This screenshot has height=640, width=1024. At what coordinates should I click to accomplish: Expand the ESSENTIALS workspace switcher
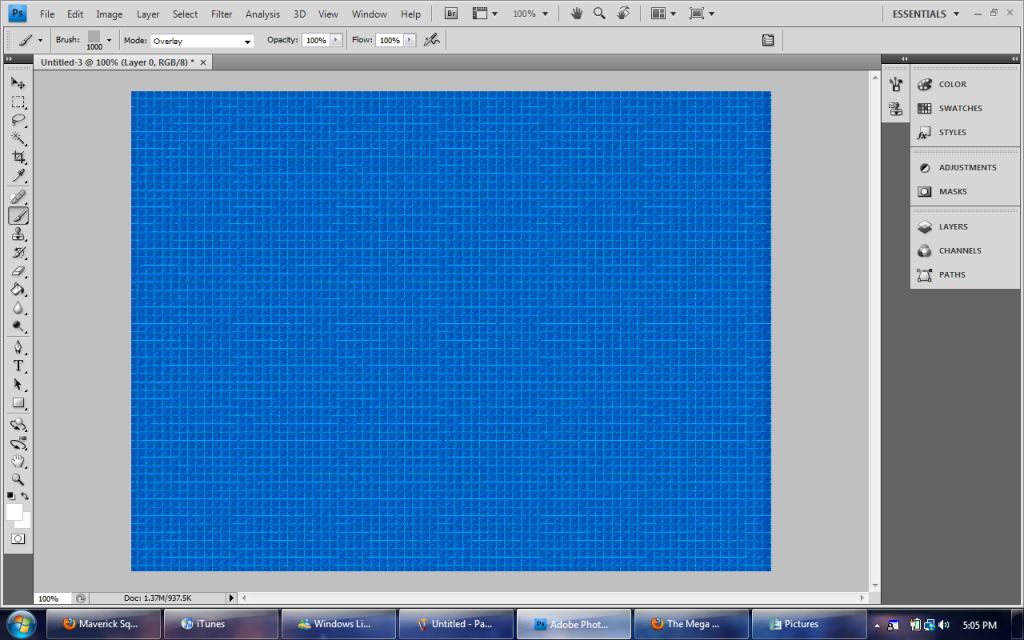[926, 14]
